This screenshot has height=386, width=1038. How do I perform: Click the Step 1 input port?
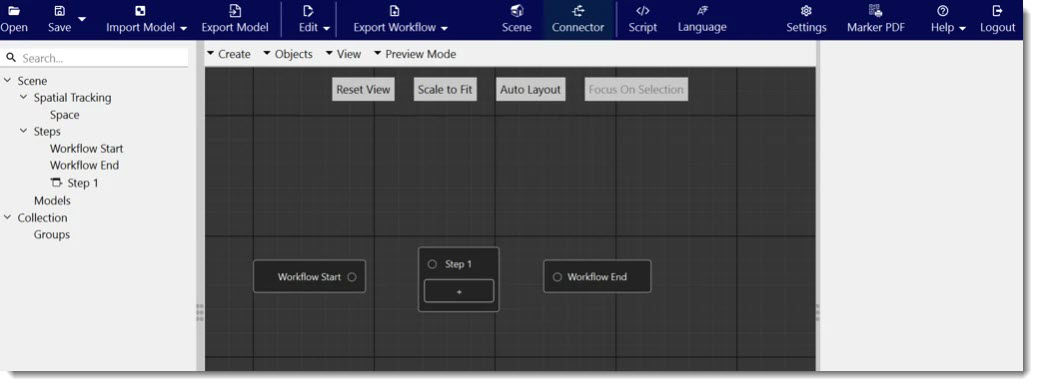tap(432, 264)
